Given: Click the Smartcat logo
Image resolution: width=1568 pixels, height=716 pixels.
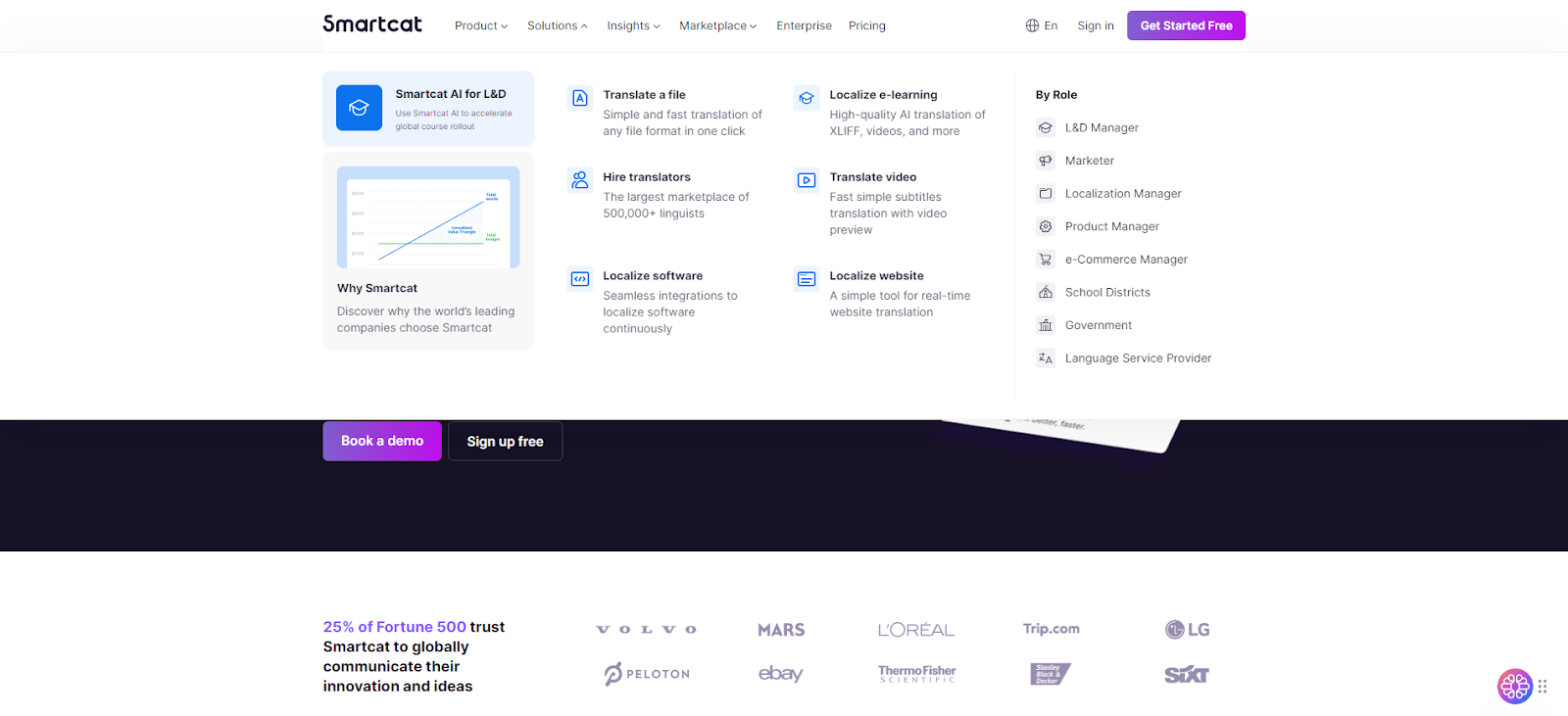Looking at the screenshot, I should pyautogui.click(x=372, y=24).
